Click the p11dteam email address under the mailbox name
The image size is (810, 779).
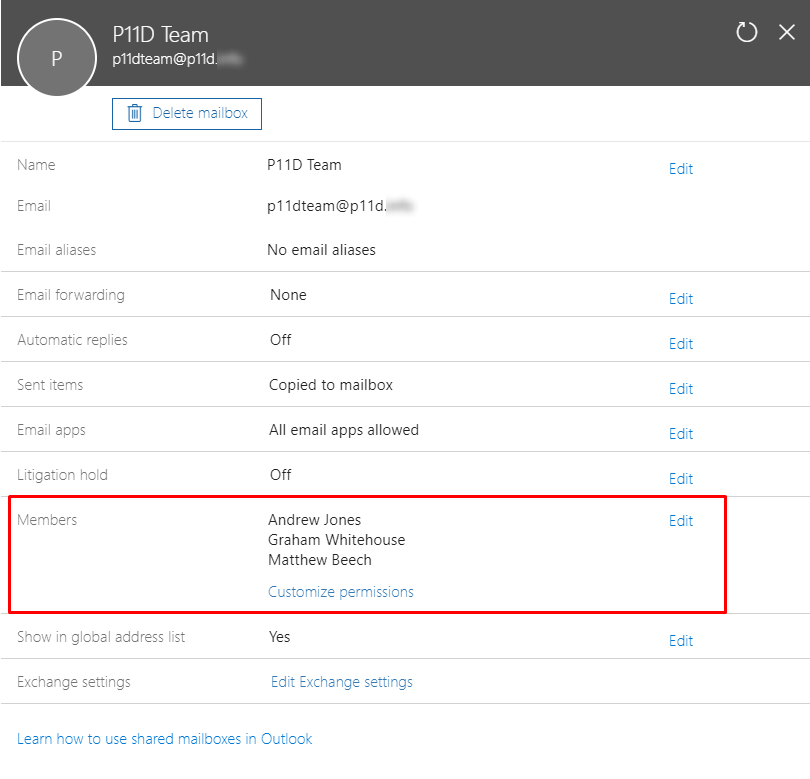[177, 60]
